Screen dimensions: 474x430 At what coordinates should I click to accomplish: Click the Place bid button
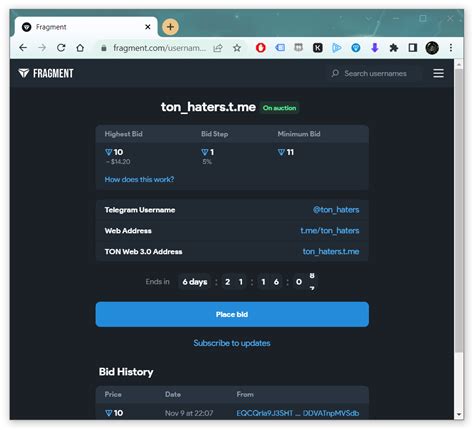pyautogui.click(x=232, y=314)
